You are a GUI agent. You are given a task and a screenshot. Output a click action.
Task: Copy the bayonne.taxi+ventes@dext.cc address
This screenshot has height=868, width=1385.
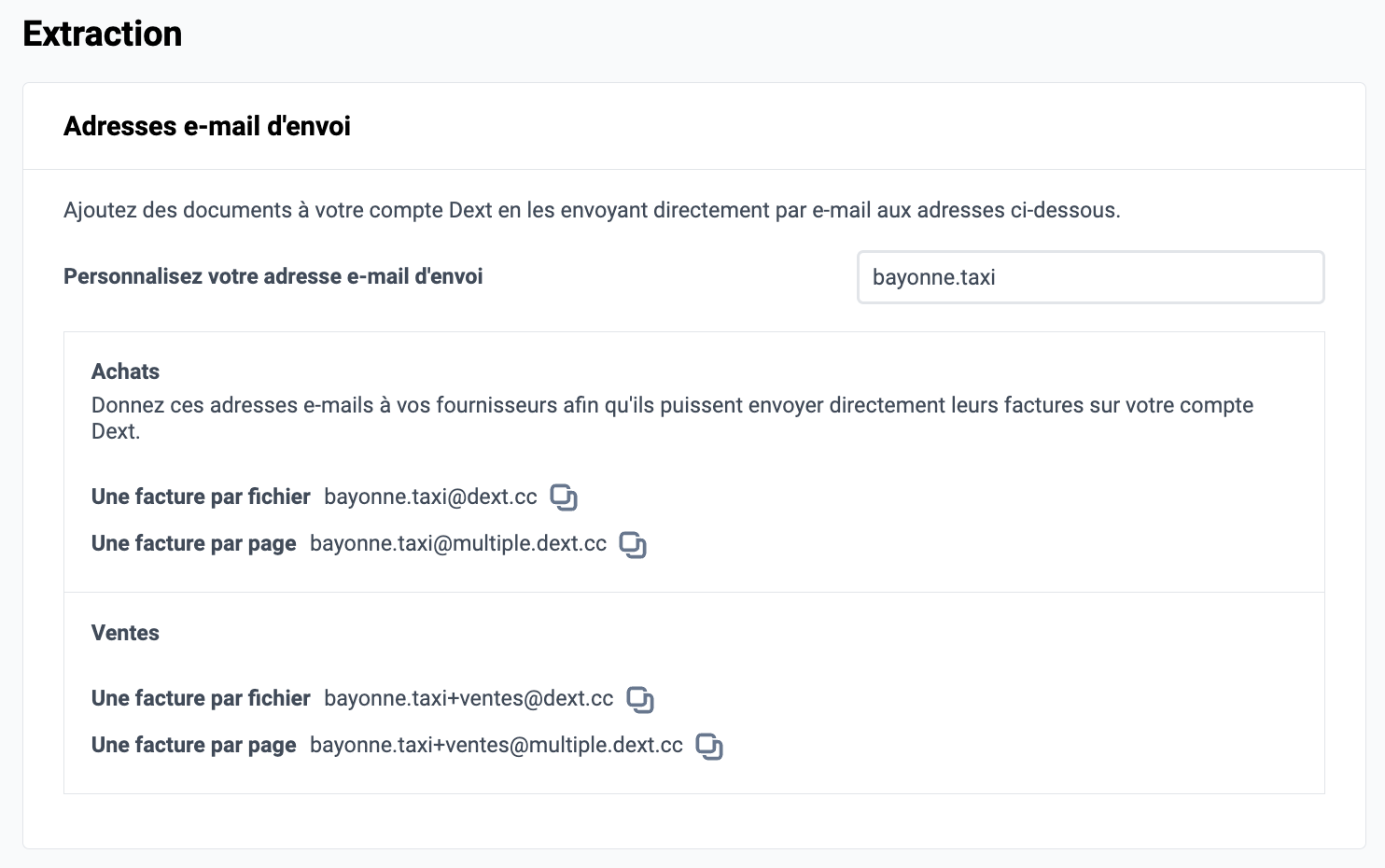tap(640, 699)
